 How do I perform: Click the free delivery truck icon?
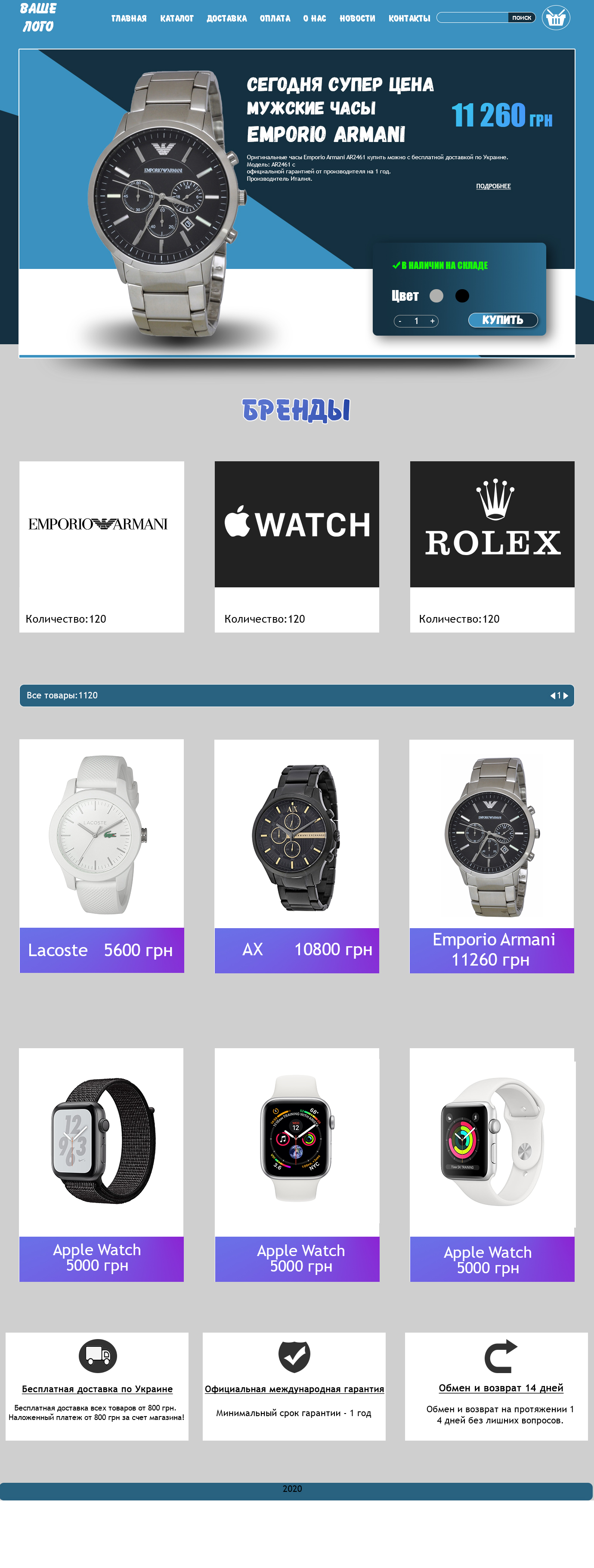click(x=97, y=1355)
